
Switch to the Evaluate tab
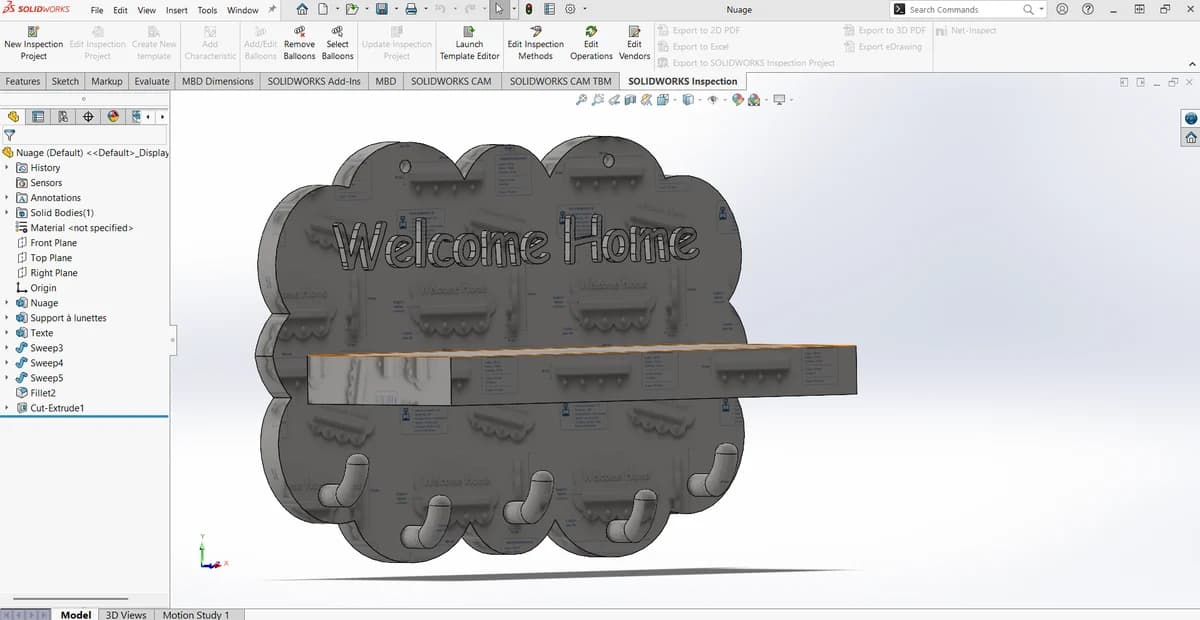coord(152,81)
